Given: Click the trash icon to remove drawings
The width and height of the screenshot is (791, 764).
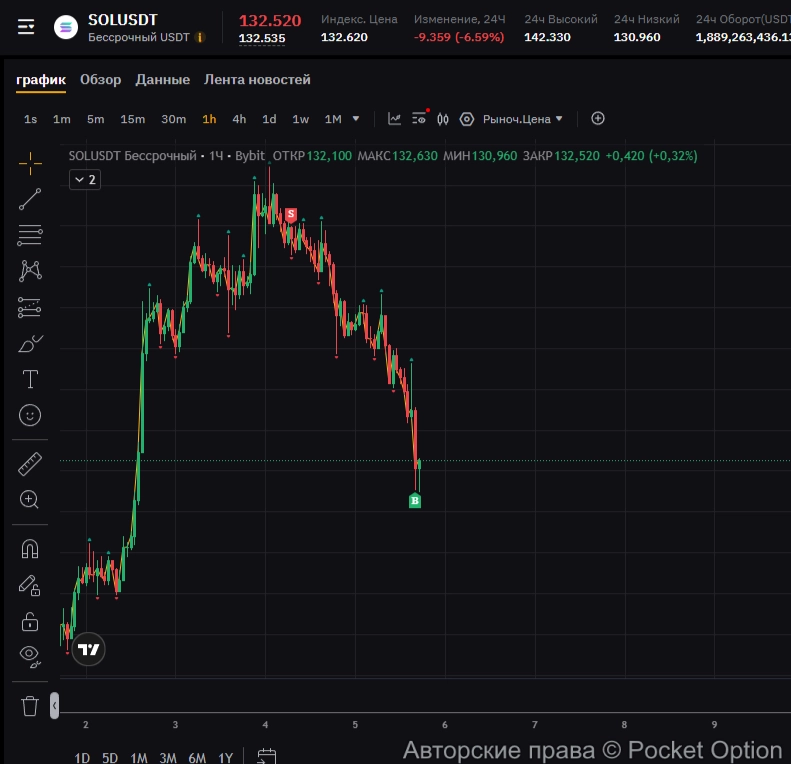Looking at the screenshot, I should tap(30, 706).
